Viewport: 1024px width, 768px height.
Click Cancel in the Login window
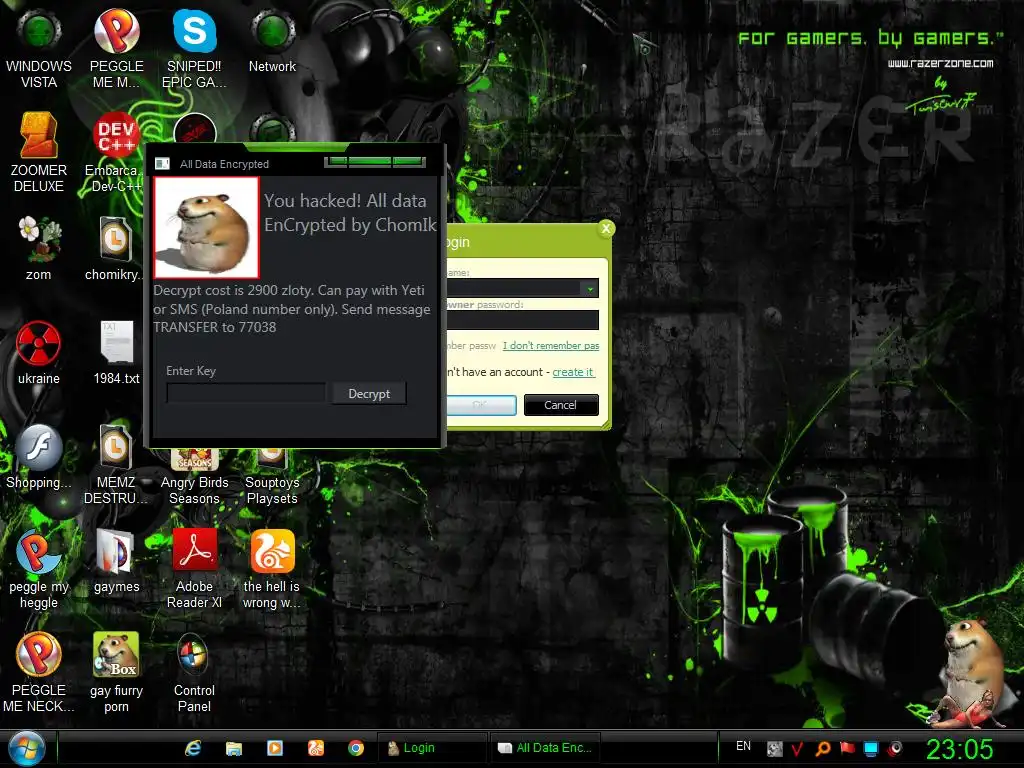[x=561, y=405]
